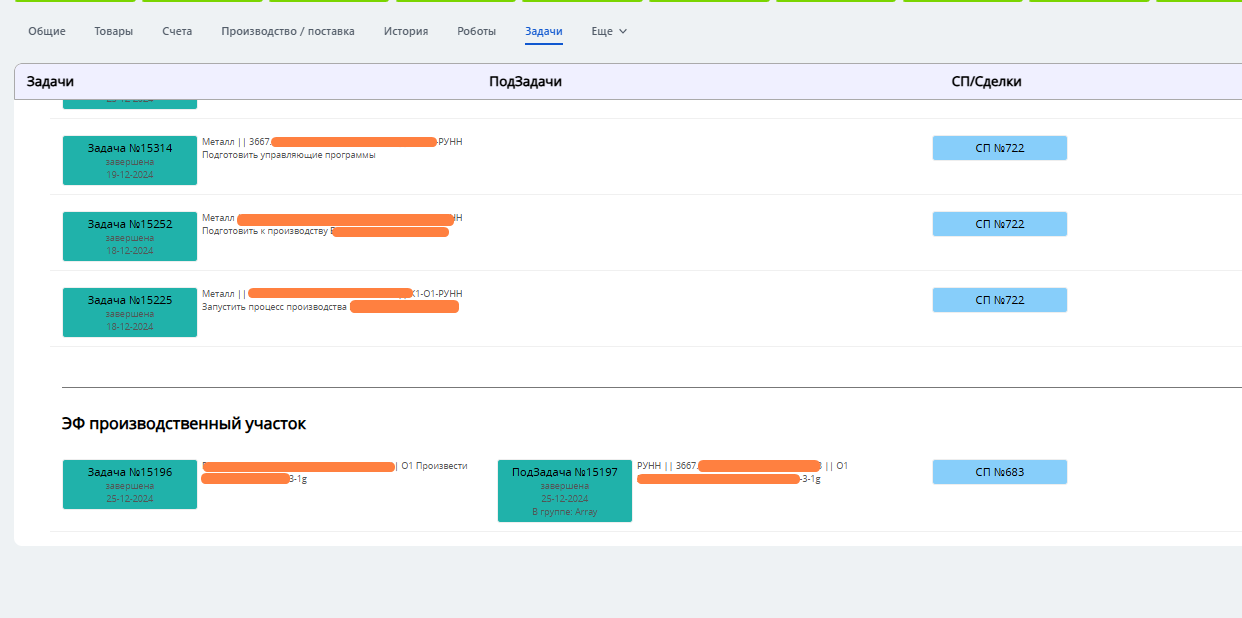The image size is (1242, 618).
Task: Switch to the Товары tab
Action: click(x=113, y=31)
